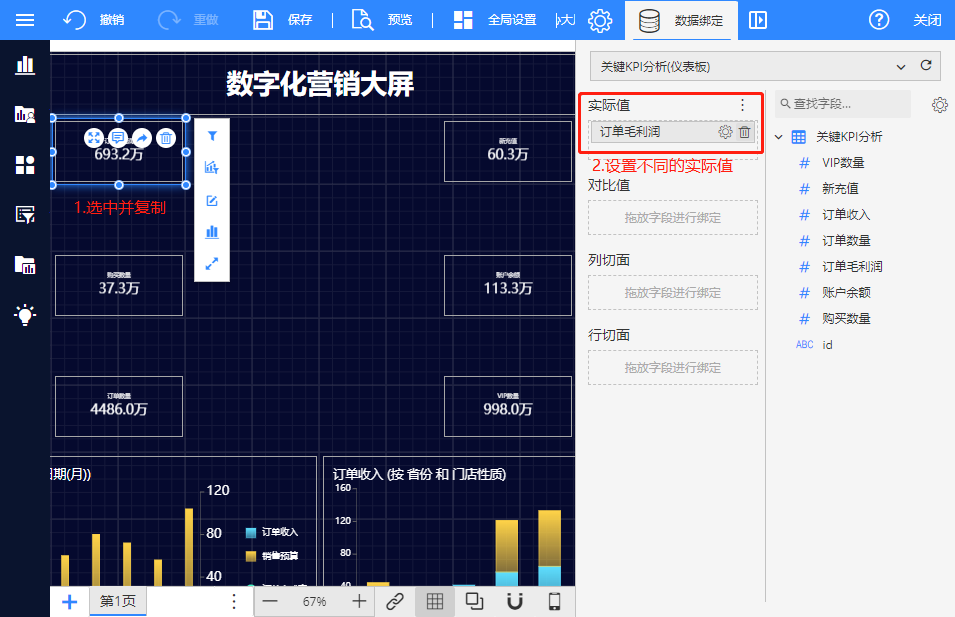Click the 保存 button
955x617 pixels.
point(283,20)
